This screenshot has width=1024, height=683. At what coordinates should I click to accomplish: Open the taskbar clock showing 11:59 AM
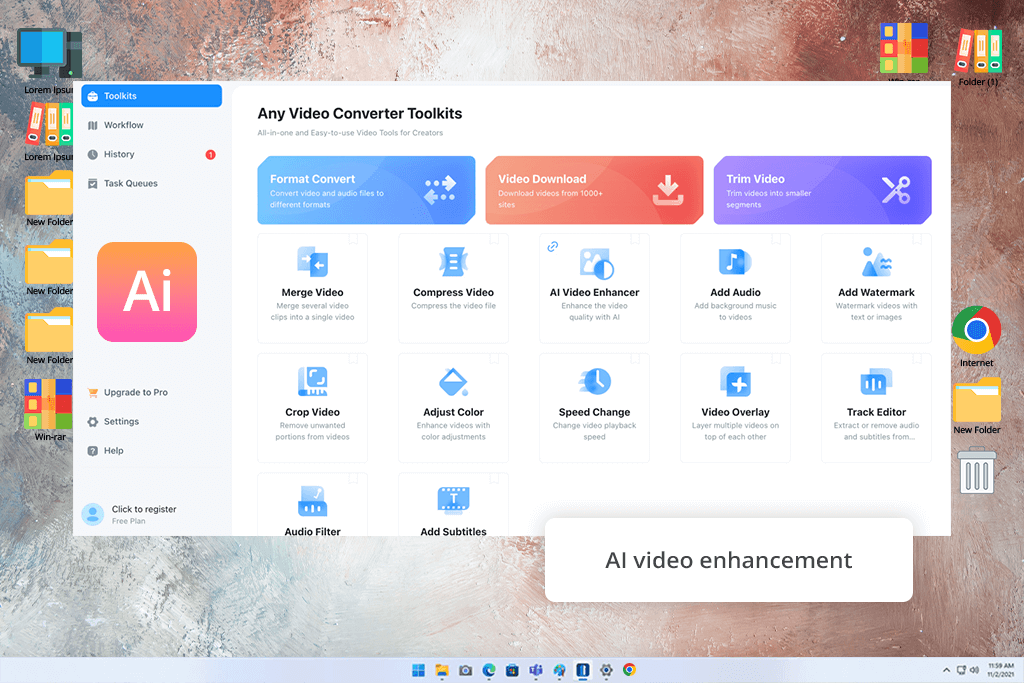(x=1000, y=670)
